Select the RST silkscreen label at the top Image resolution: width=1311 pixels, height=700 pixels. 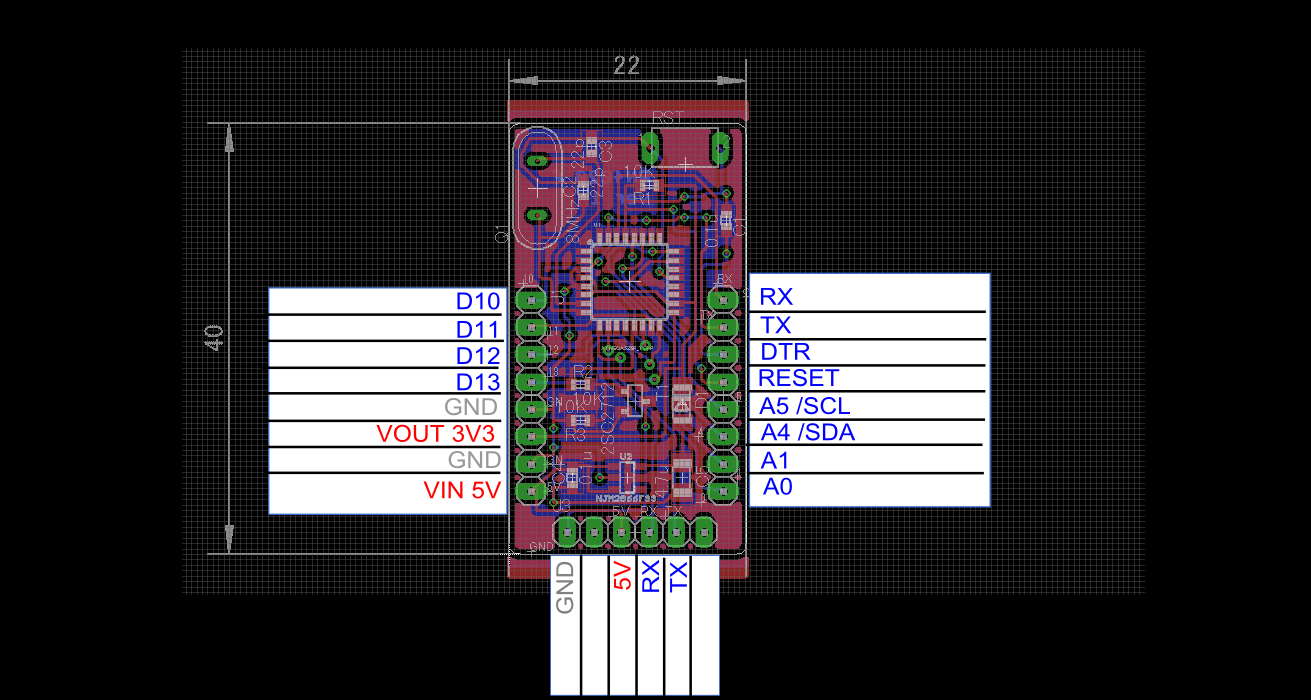click(x=665, y=115)
